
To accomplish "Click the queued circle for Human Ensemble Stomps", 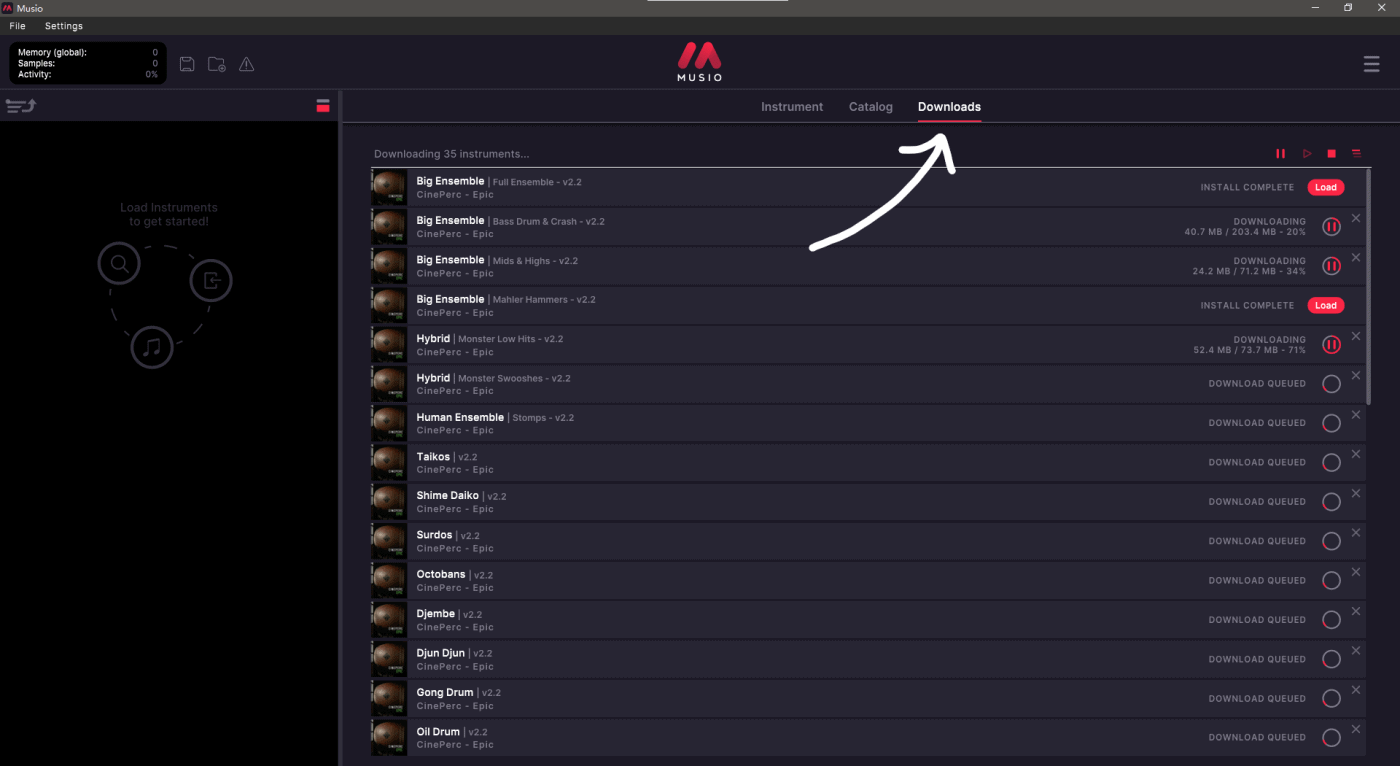I will click(1331, 423).
